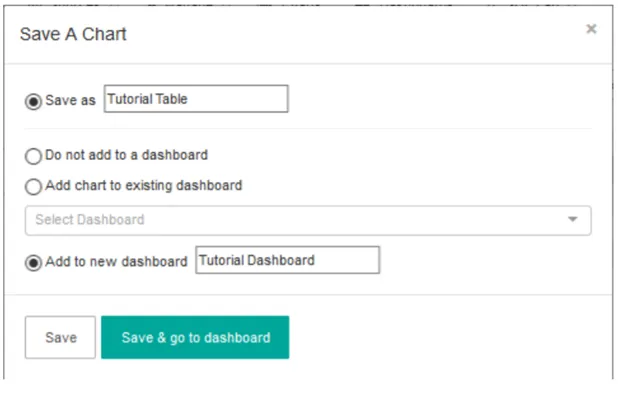618x397 pixels.
Task: Click the Select Dashboard placeholder text
Action: (x=90, y=220)
